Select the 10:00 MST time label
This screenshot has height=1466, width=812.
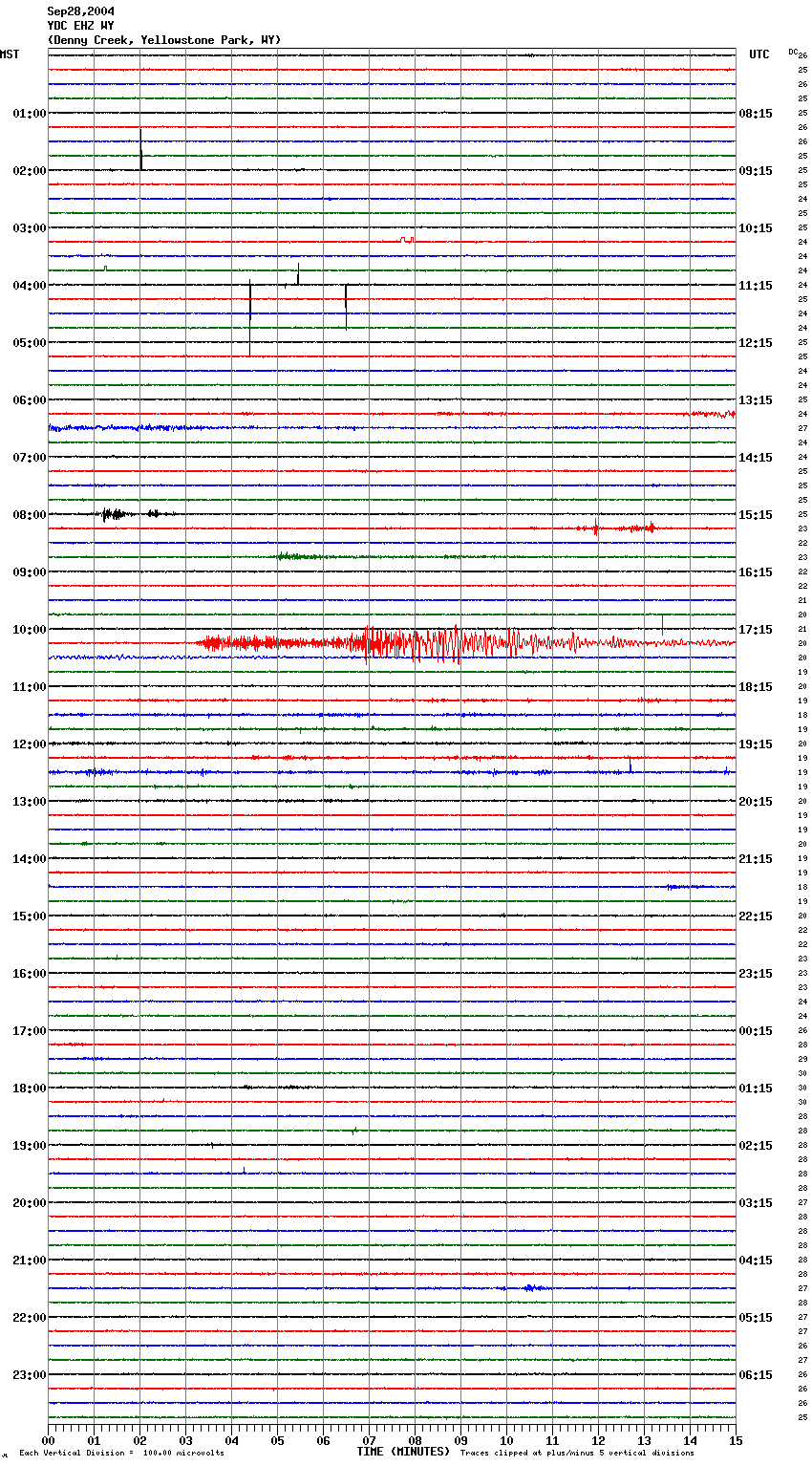30,630
